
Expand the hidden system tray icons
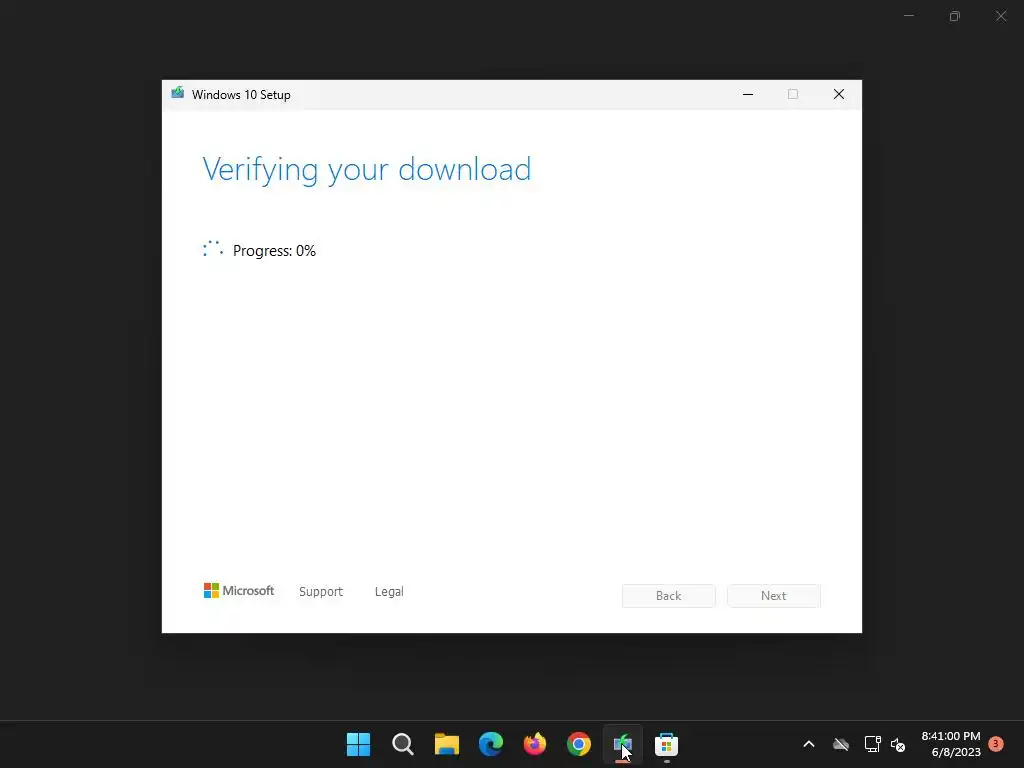808,744
